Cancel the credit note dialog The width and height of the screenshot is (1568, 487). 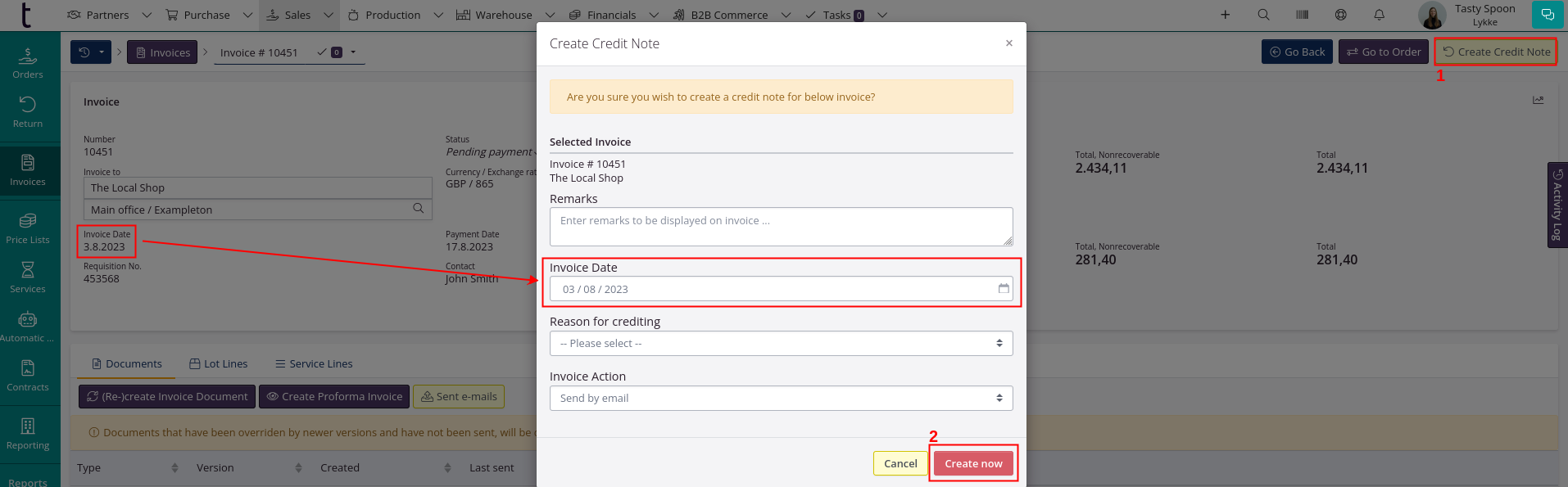tap(900, 463)
